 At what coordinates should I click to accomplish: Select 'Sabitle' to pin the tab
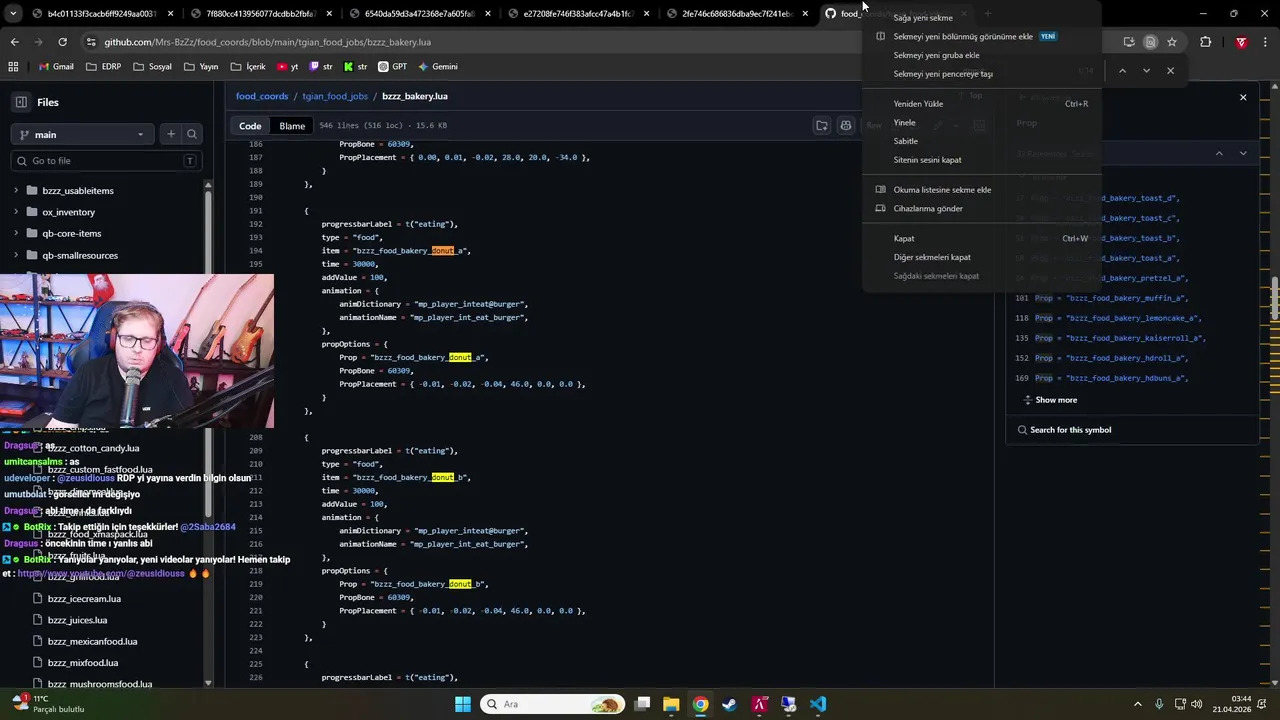tap(905, 141)
